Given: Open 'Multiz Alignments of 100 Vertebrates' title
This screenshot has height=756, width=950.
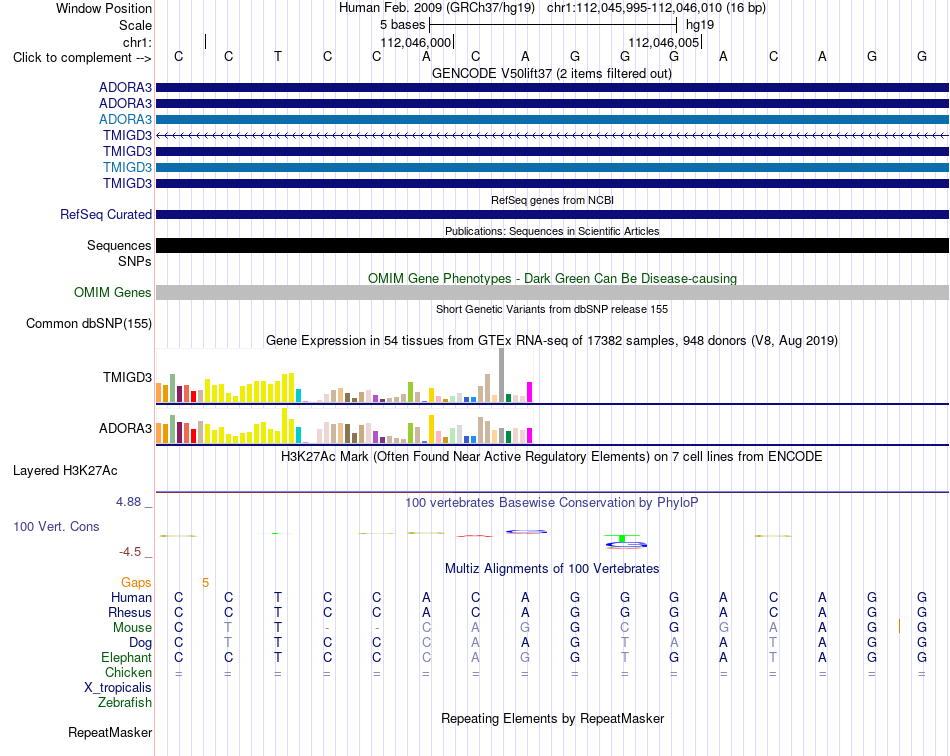Looking at the screenshot, I should [552, 569].
